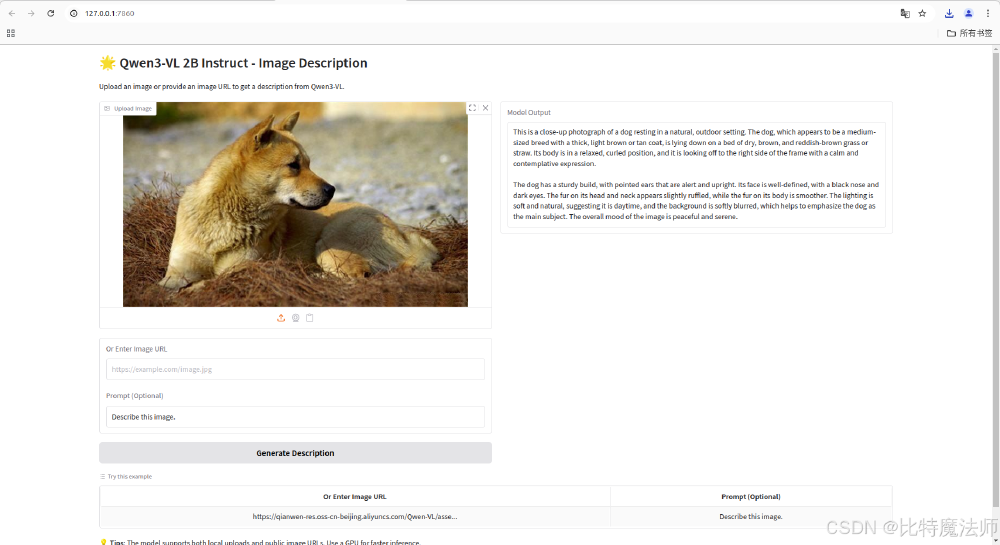The width and height of the screenshot is (1000, 545).
Task: Bookmark this page with the star icon
Action: point(922,13)
